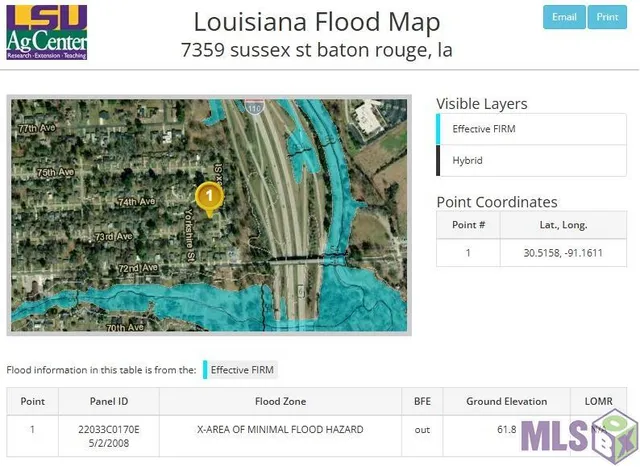The image size is (640, 467).
Task: Click the BFE value 'out'
Action: [422, 430]
